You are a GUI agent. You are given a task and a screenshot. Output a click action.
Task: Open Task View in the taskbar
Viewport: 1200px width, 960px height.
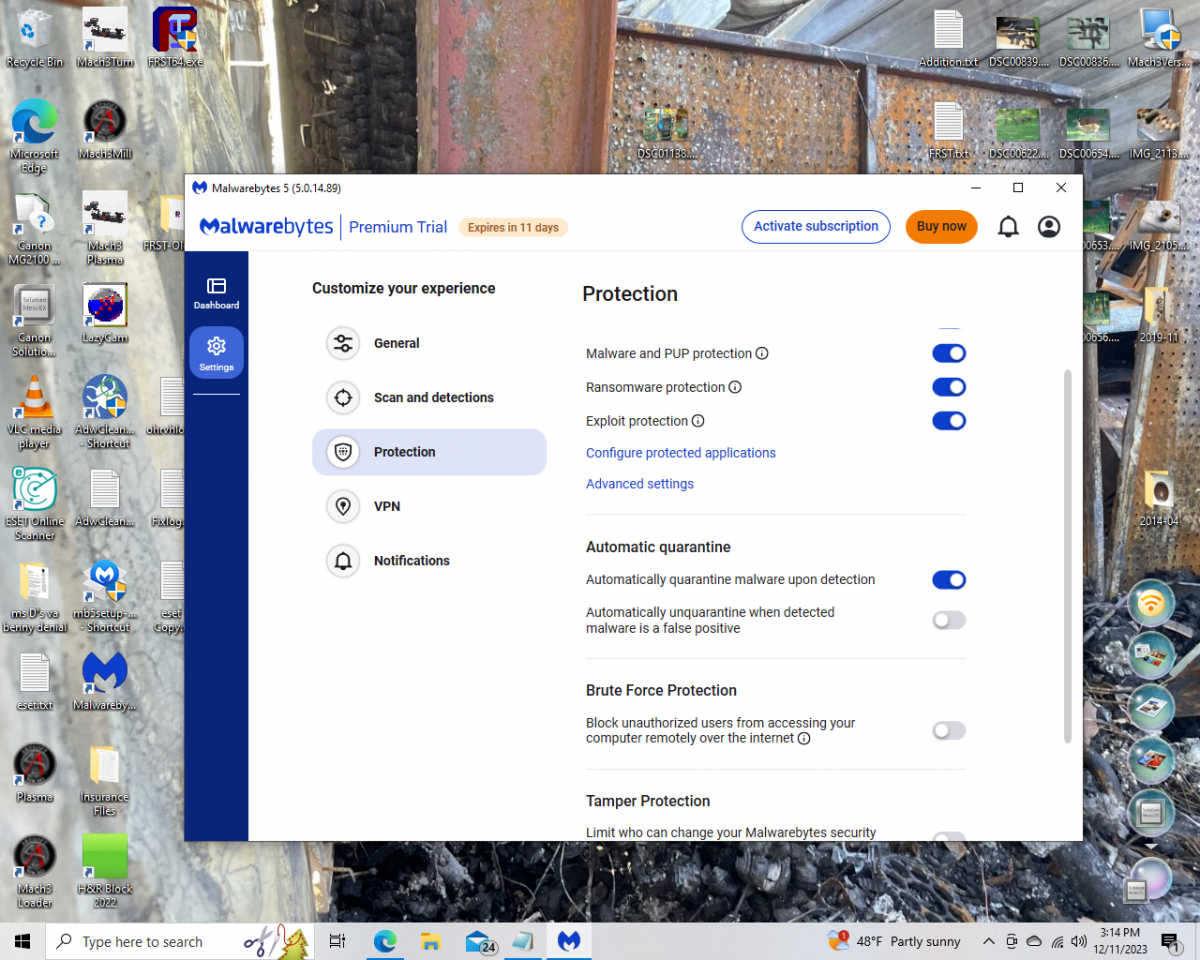[337, 941]
